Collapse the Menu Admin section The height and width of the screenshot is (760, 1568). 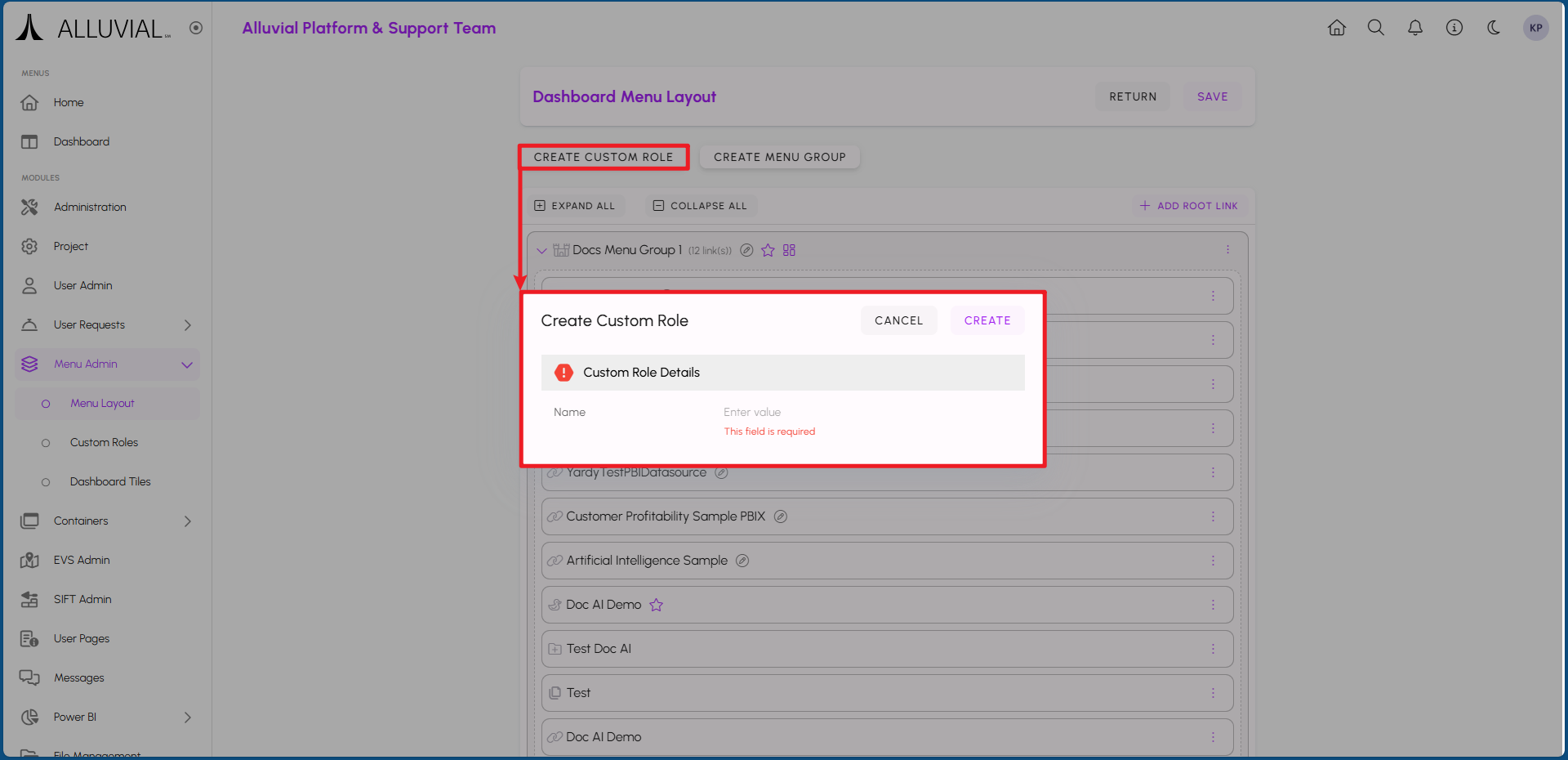187,364
